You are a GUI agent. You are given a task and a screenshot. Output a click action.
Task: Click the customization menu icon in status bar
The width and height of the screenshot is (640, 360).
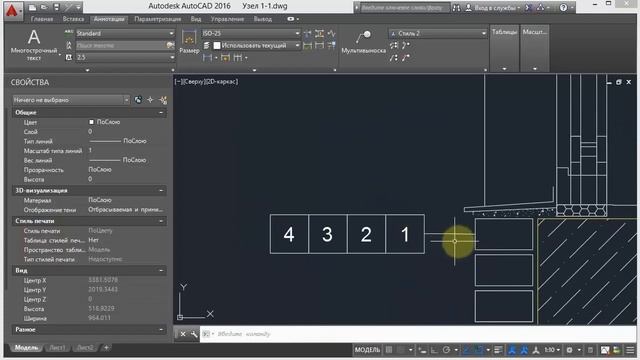click(630, 350)
